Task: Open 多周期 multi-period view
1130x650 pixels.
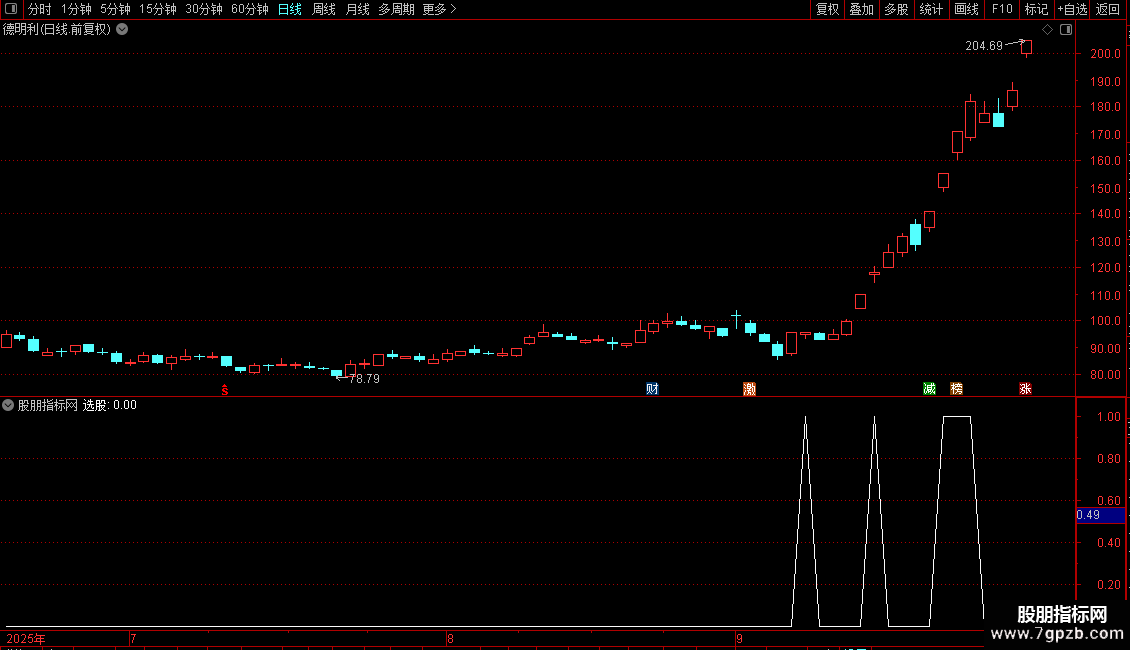Action: (396, 9)
